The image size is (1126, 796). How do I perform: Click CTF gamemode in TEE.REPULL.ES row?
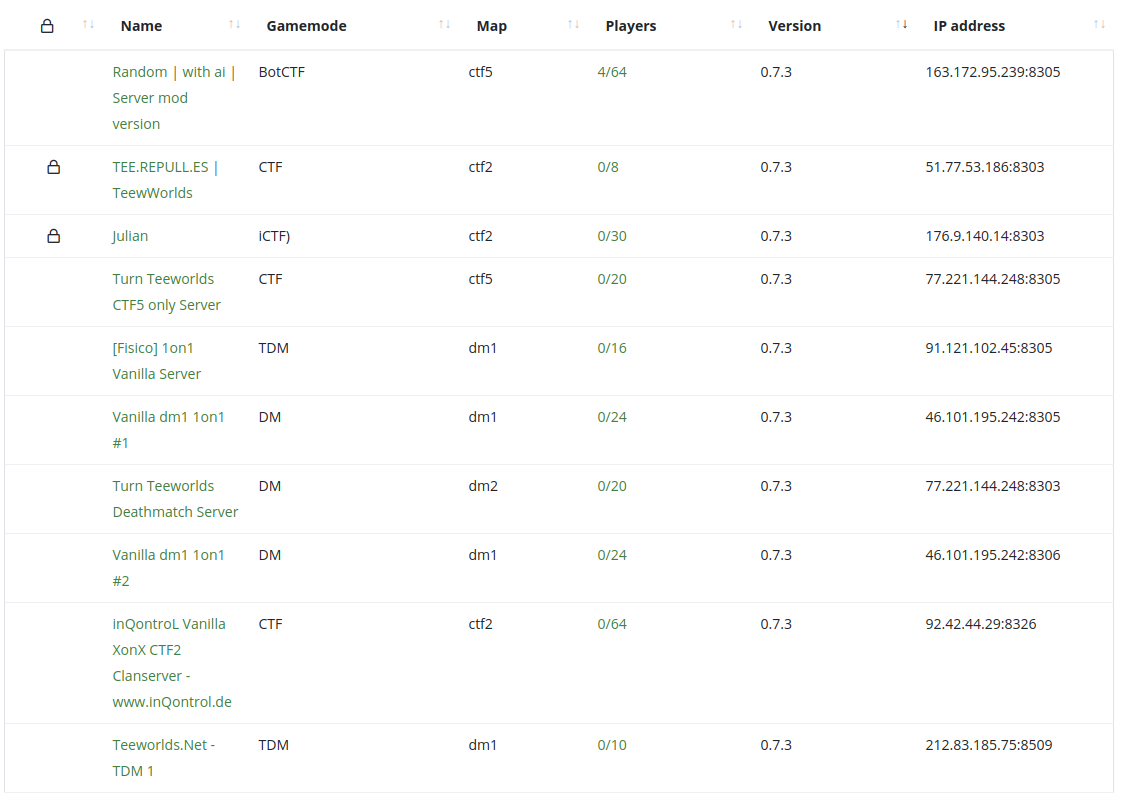[270, 167]
